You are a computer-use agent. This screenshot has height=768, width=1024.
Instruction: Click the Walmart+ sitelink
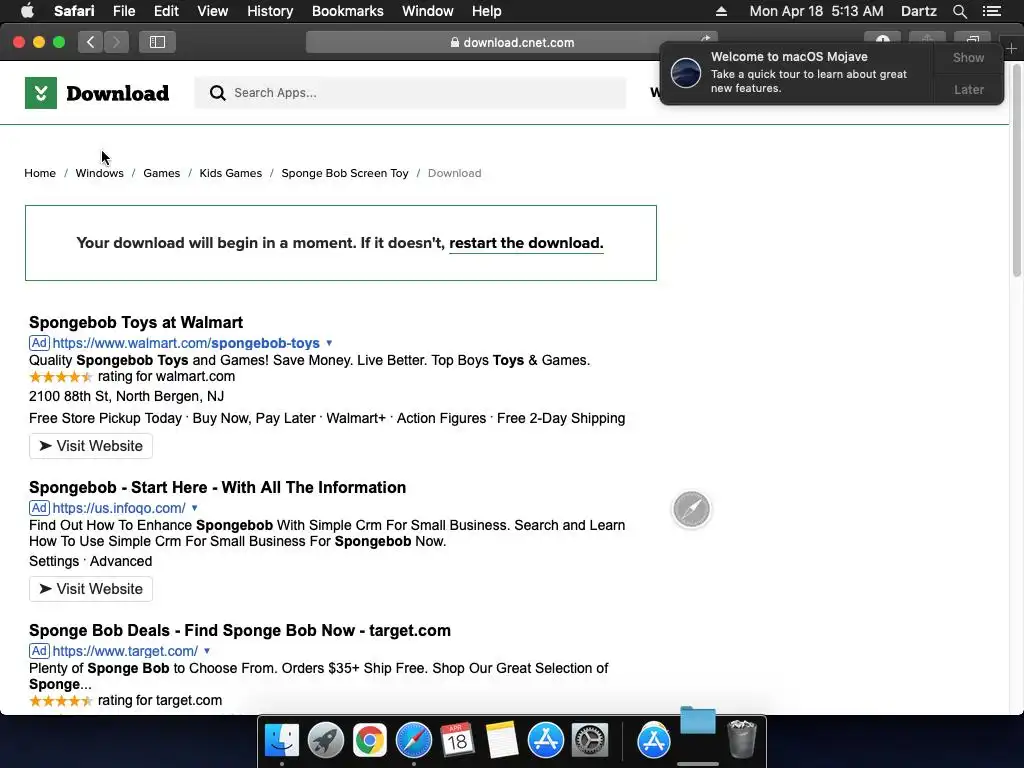(x=356, y=419)
